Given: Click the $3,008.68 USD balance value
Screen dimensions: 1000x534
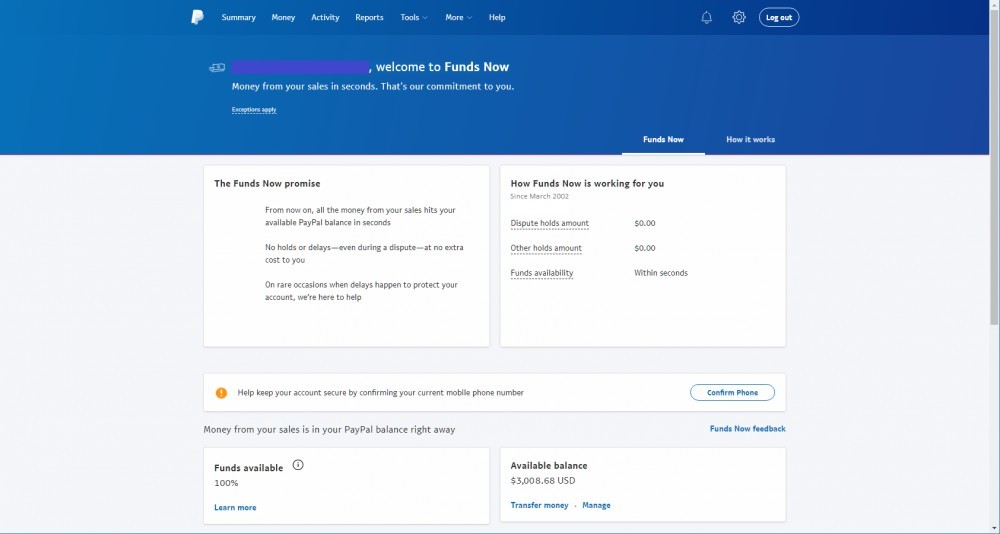Looking at the screenshot, I should (543, 481).
